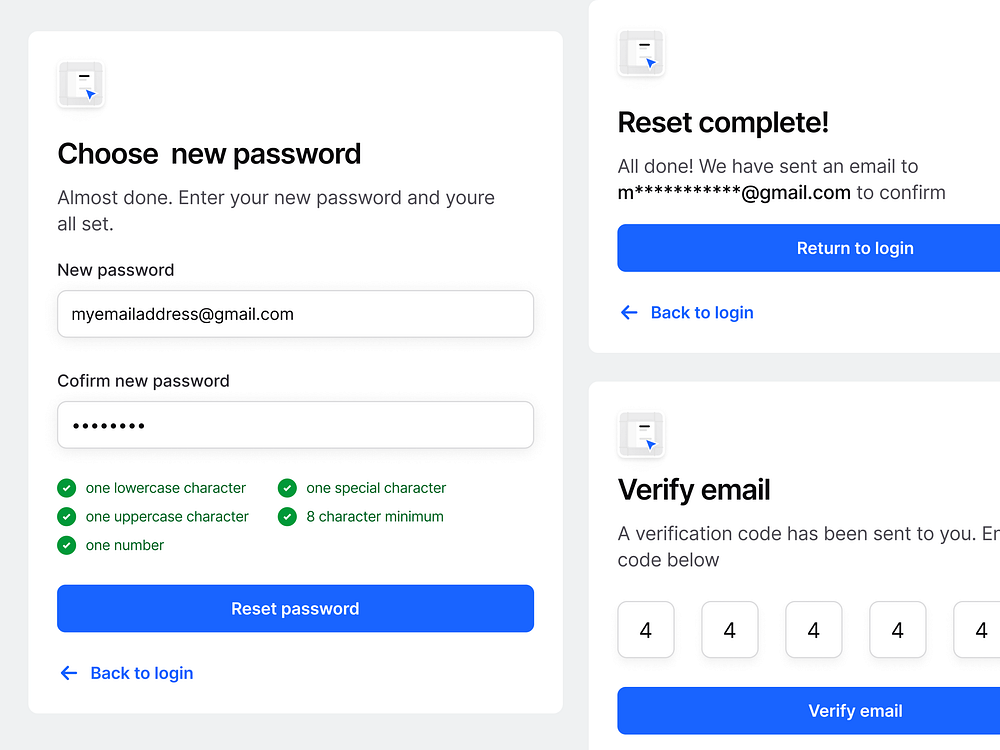Click Back to login under Return to login
Viewport: 1000px width, 750px height.
pyautogui.click(x=702, y=312)
